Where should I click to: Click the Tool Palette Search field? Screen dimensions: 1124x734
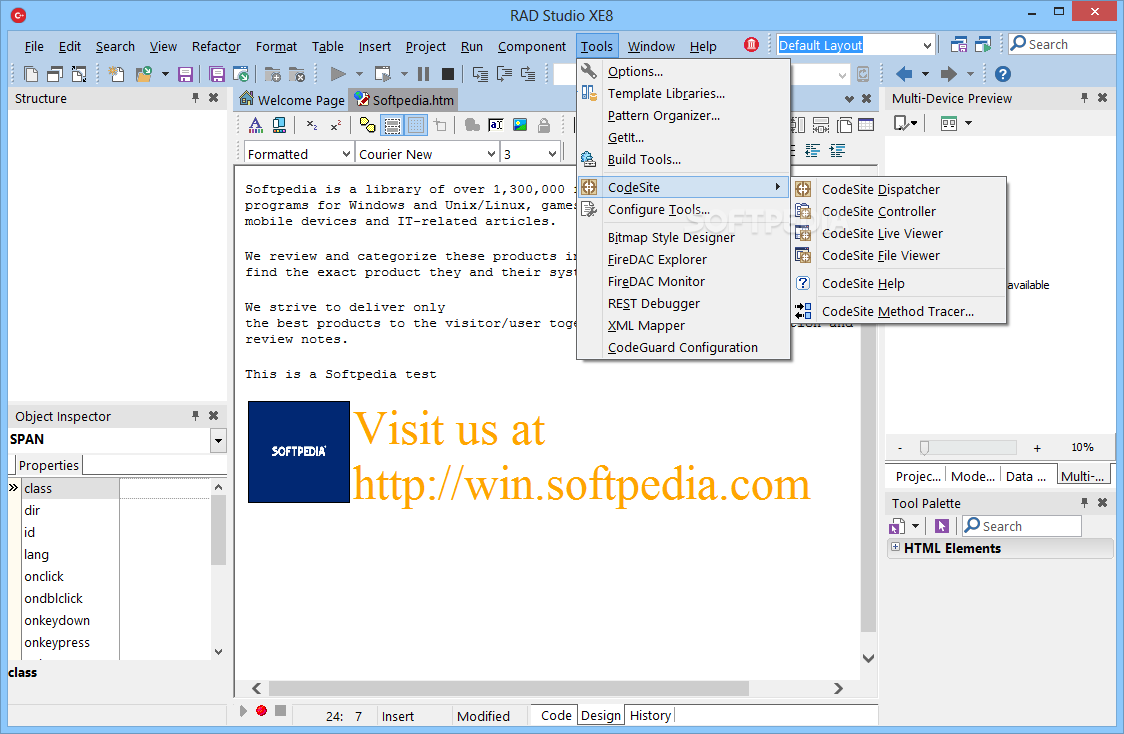(x=1021, y=526)
